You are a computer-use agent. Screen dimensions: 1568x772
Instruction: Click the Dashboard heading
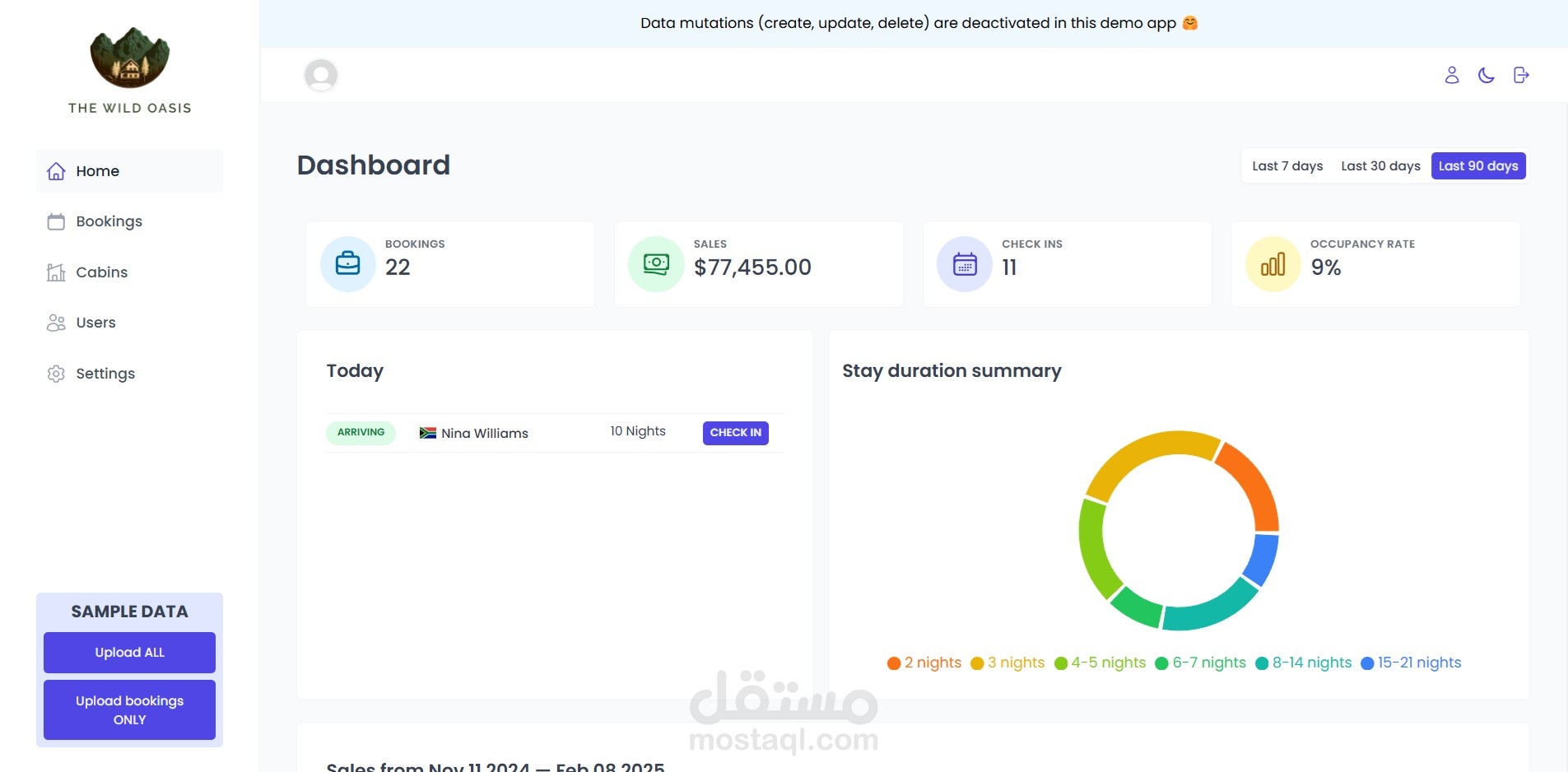click(374, 165)
